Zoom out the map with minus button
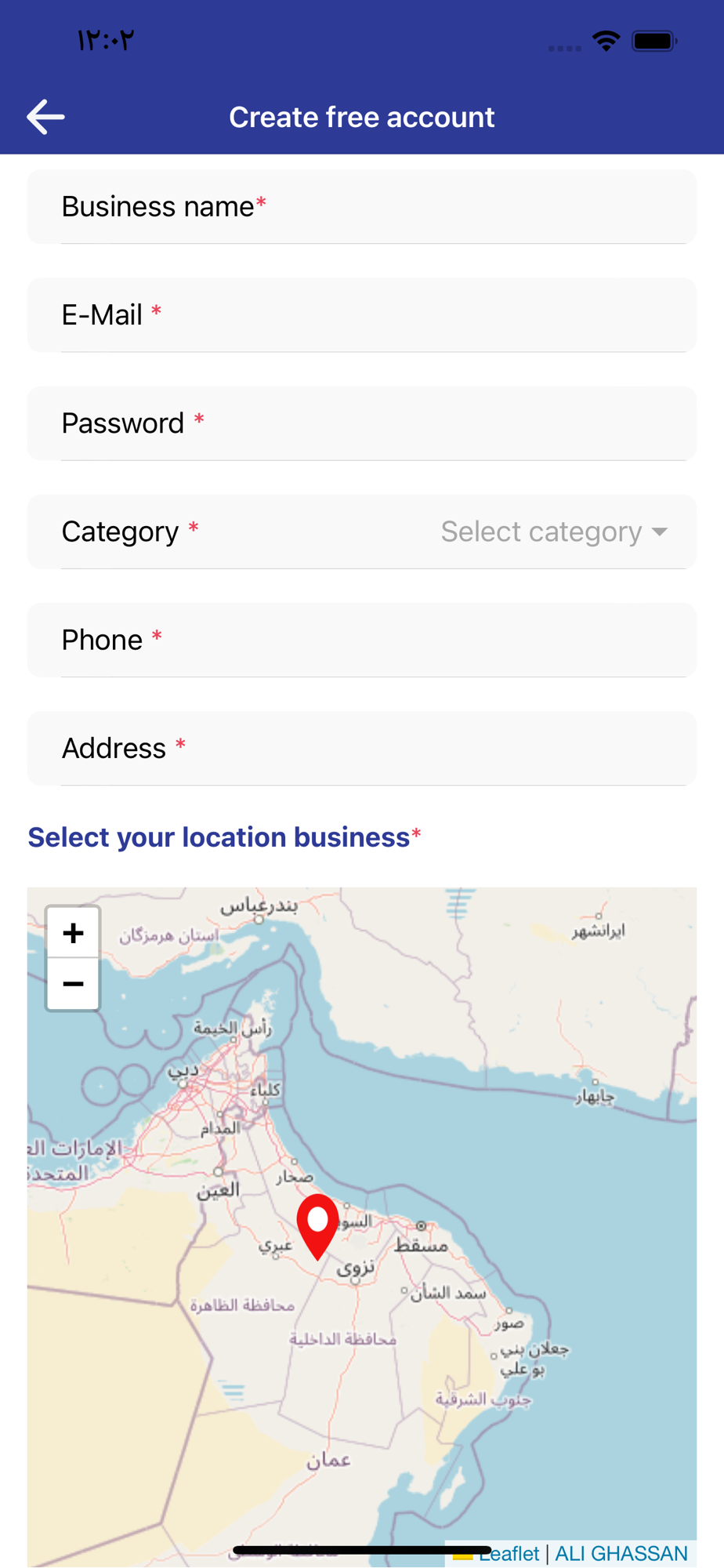The image size is (724, 1568). point(73,984)
